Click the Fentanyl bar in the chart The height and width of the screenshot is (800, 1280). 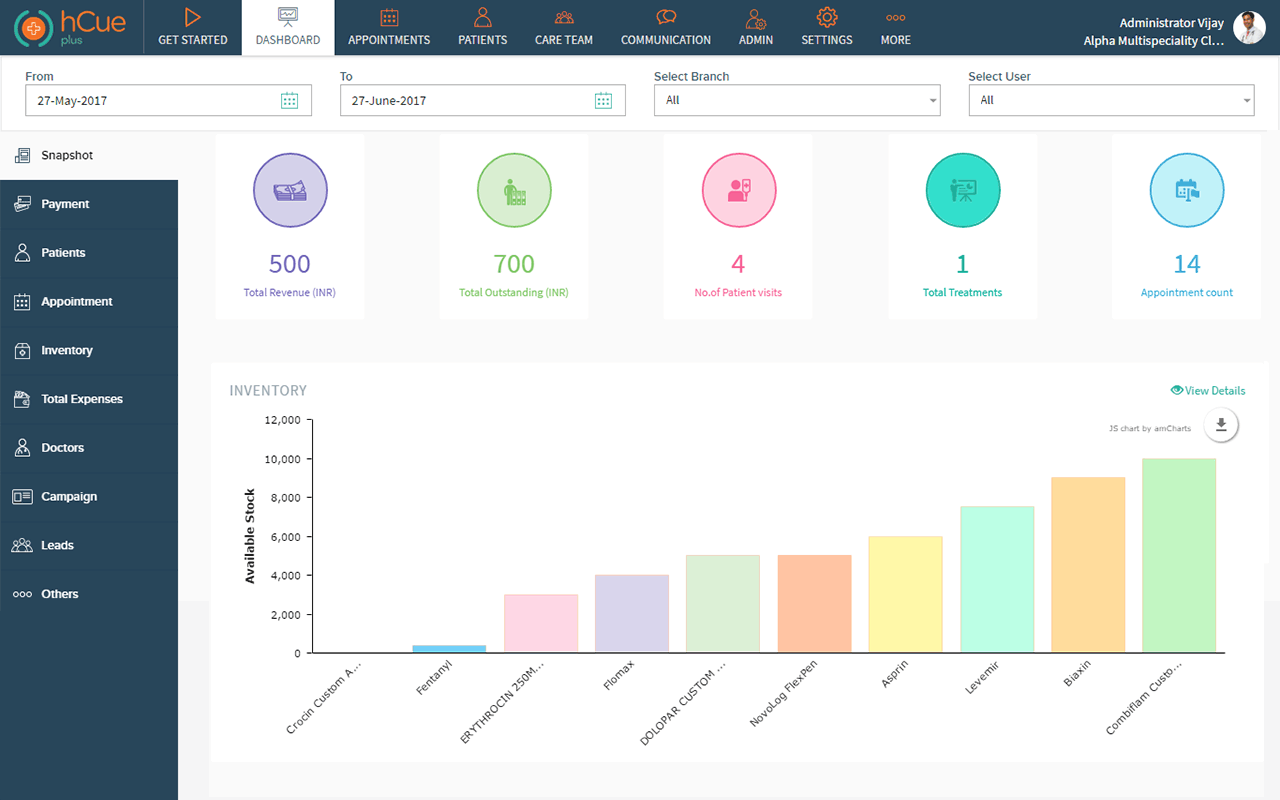[449, 649]
